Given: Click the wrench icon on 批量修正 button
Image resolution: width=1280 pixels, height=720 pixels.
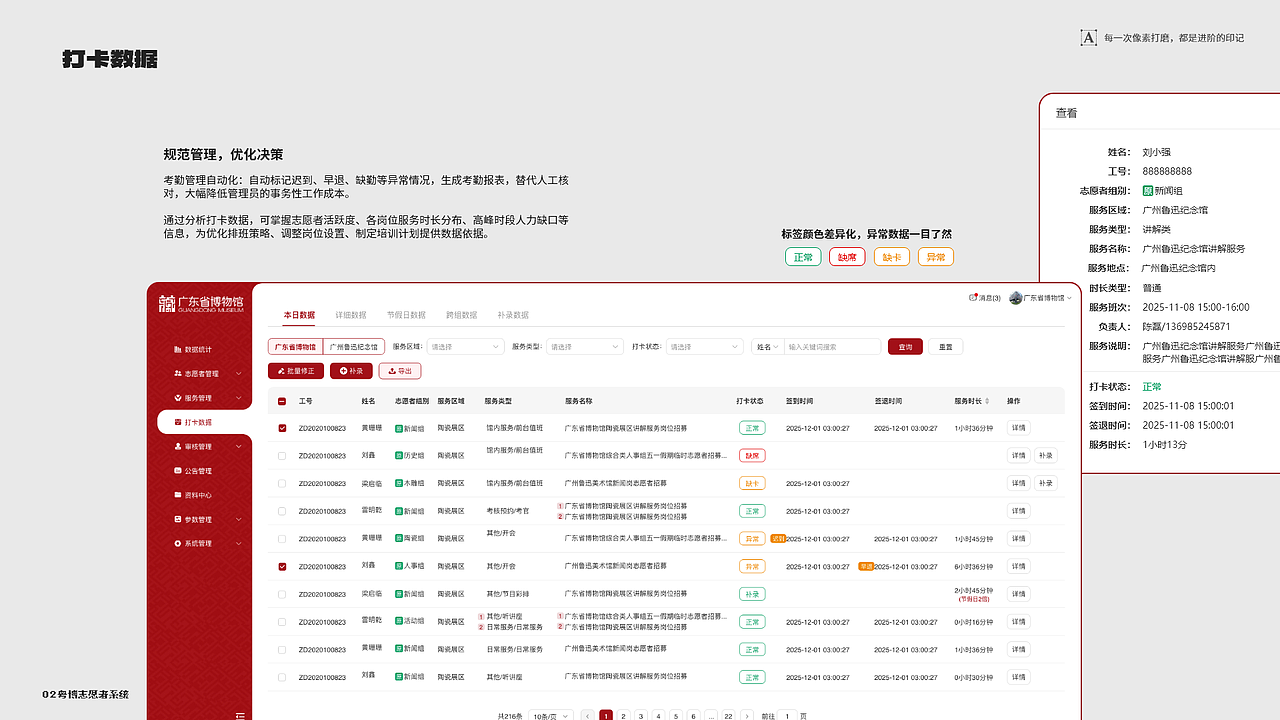Looking at the screenshot, I should click(281, 371).
